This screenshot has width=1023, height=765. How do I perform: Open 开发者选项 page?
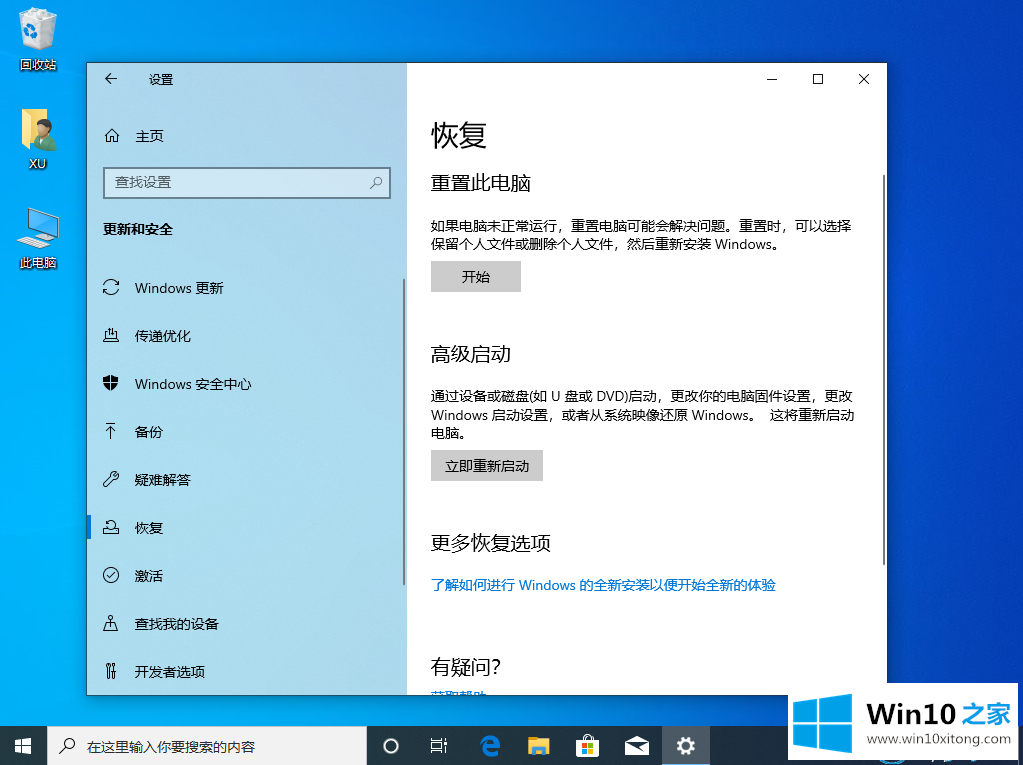(154, 671)
